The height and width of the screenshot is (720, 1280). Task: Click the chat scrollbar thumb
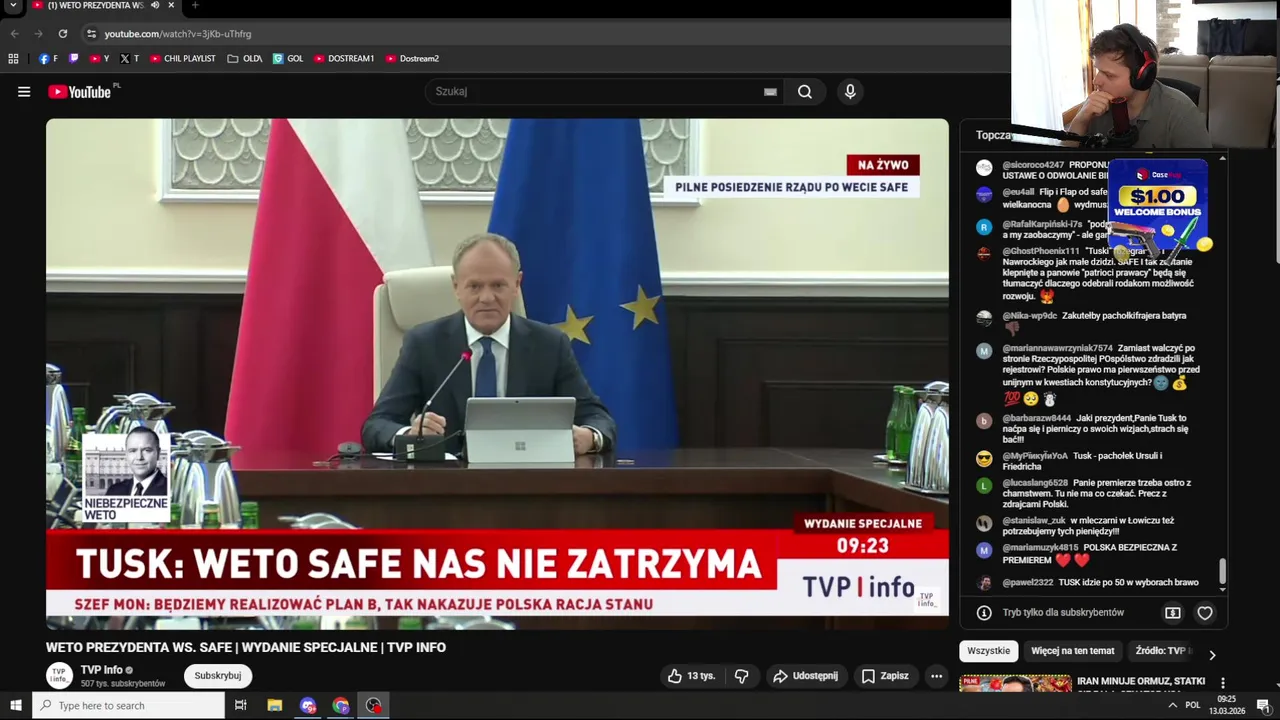1222,572
